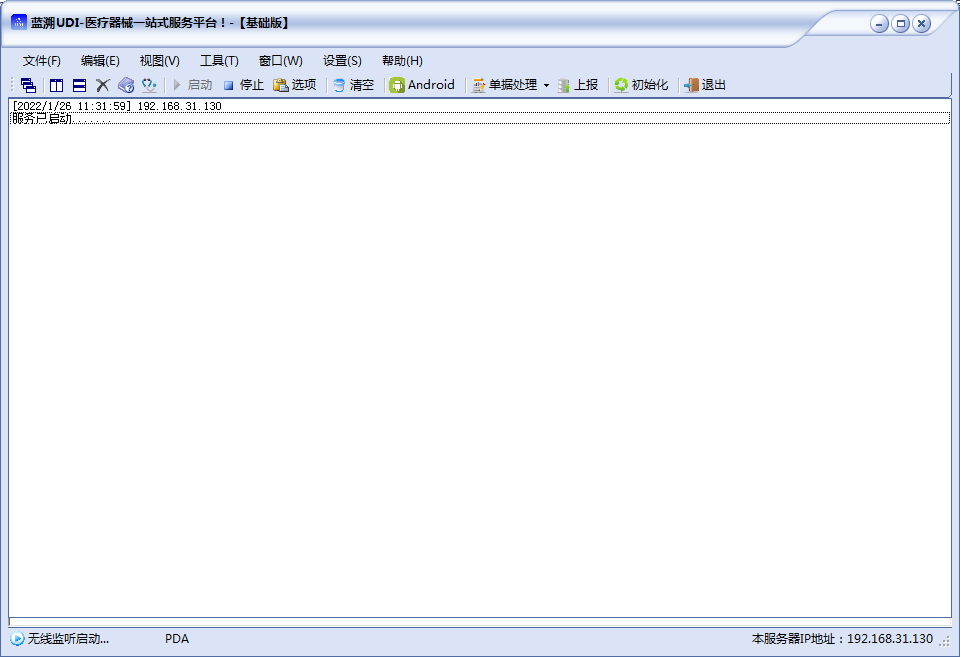960x657 pixels.
Task: Click the 单据处理 toolbar button
Action: tap(505, 85)
